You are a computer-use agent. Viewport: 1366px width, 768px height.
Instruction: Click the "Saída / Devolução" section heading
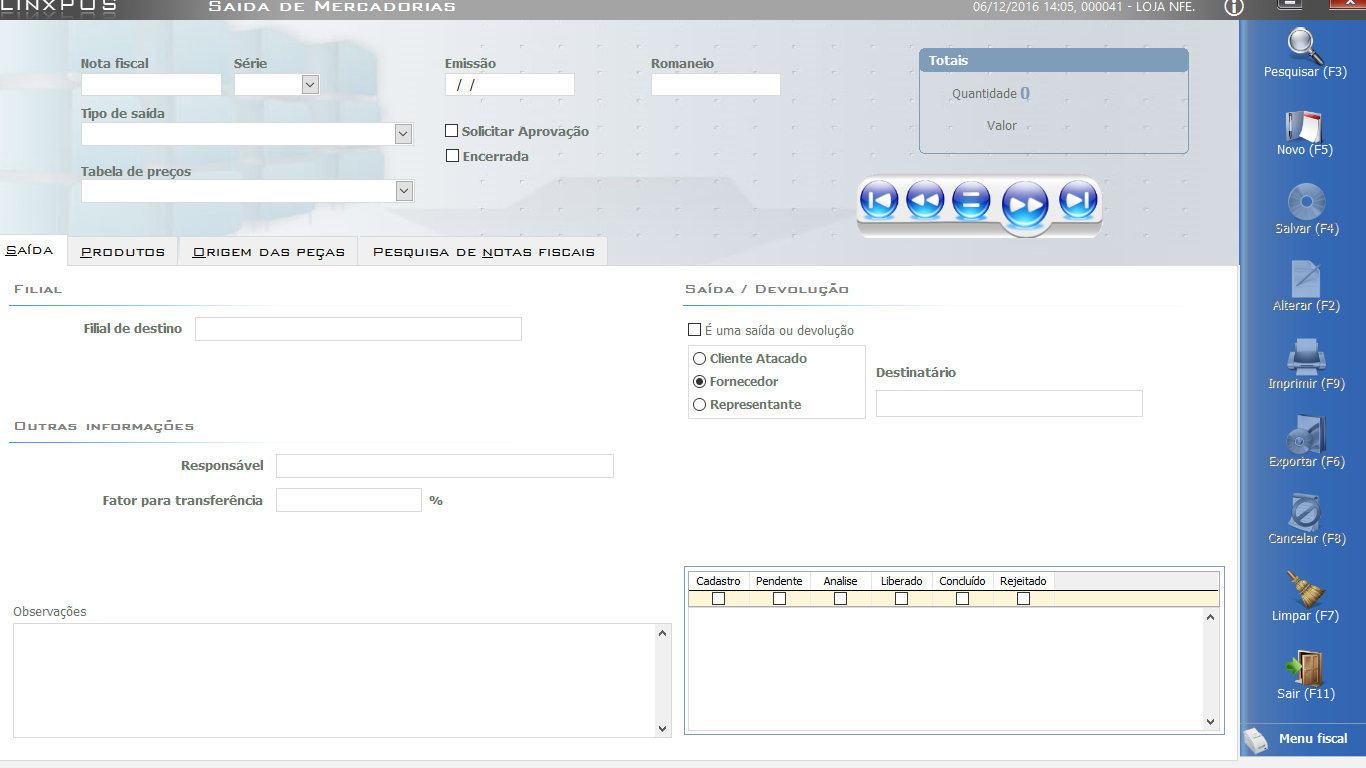(767, 289)
